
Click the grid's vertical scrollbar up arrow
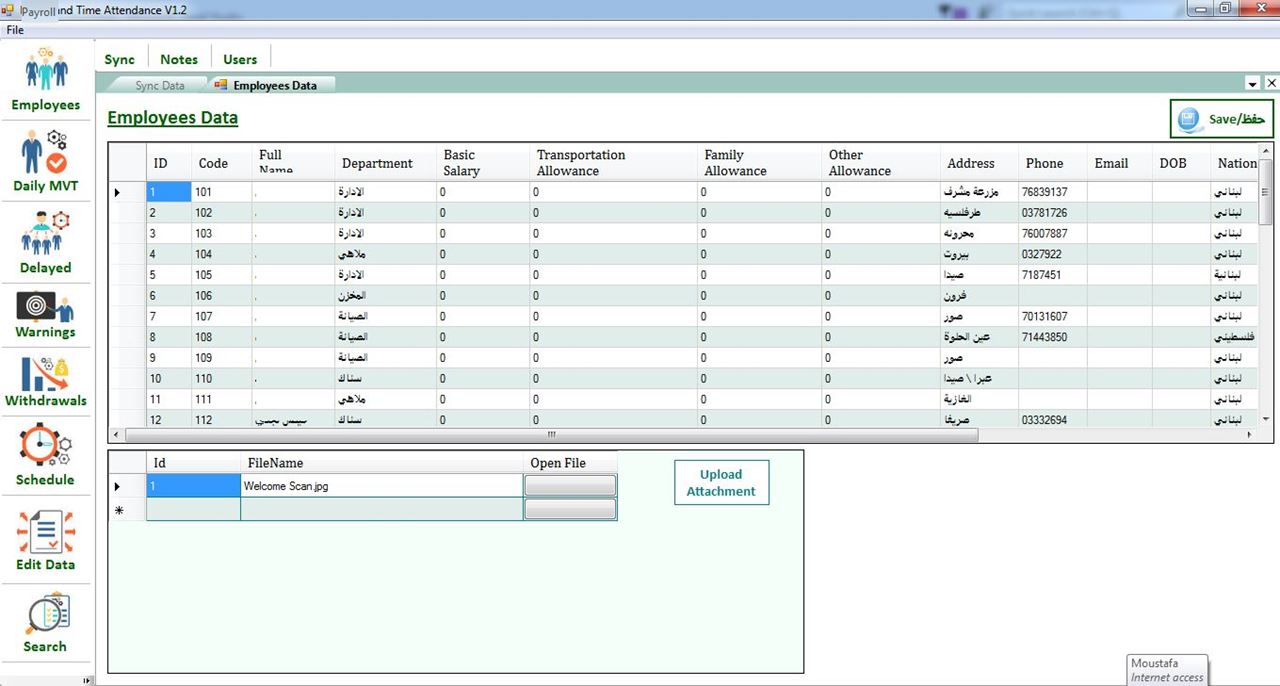[1265, 151]
